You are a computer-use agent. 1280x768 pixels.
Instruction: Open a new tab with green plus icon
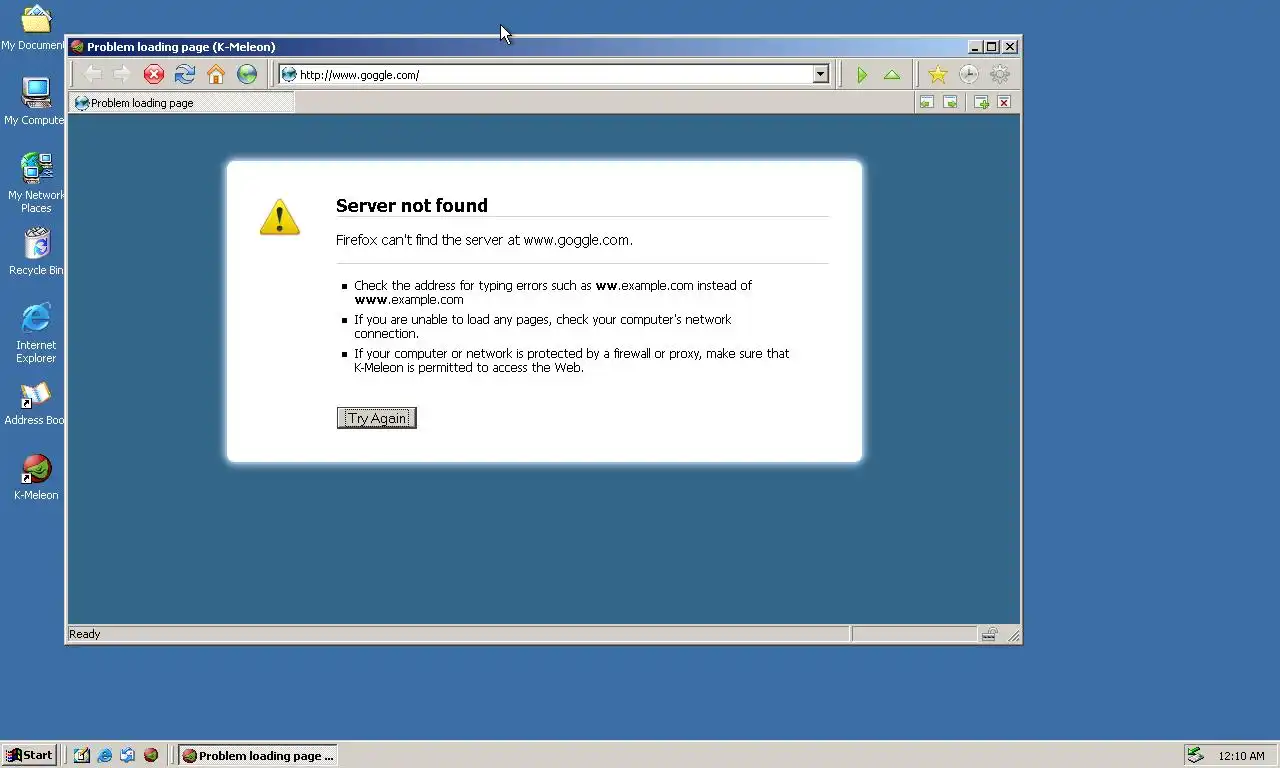click(981, 102)
